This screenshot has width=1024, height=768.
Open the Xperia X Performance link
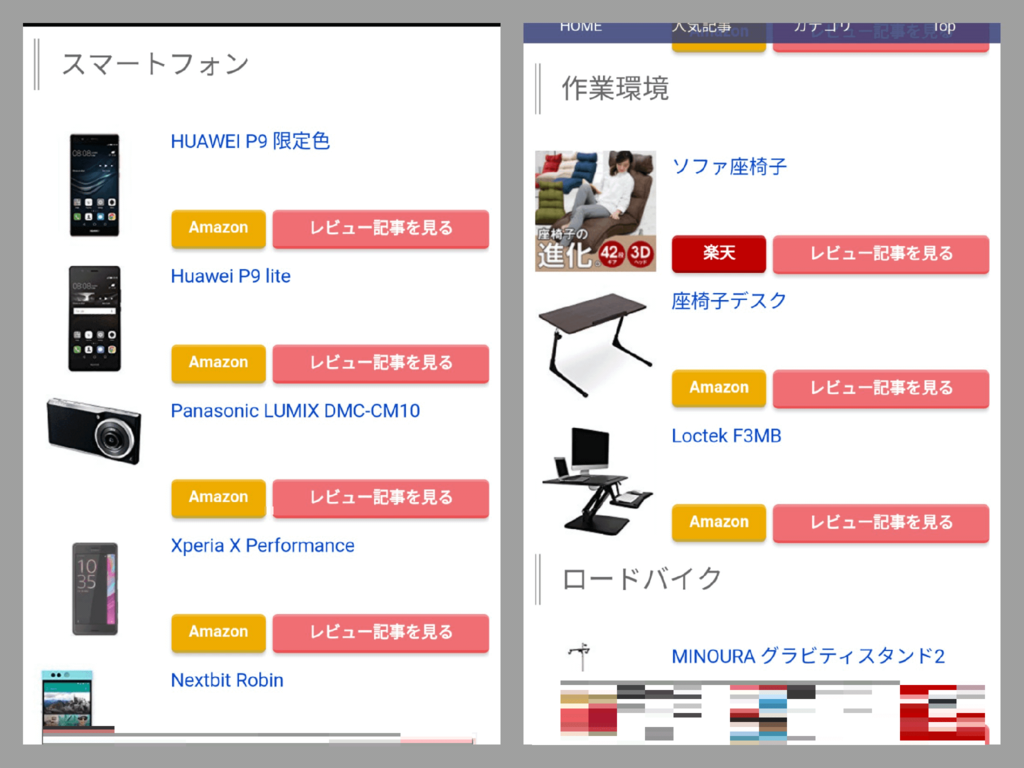click(x=263, y=545)
